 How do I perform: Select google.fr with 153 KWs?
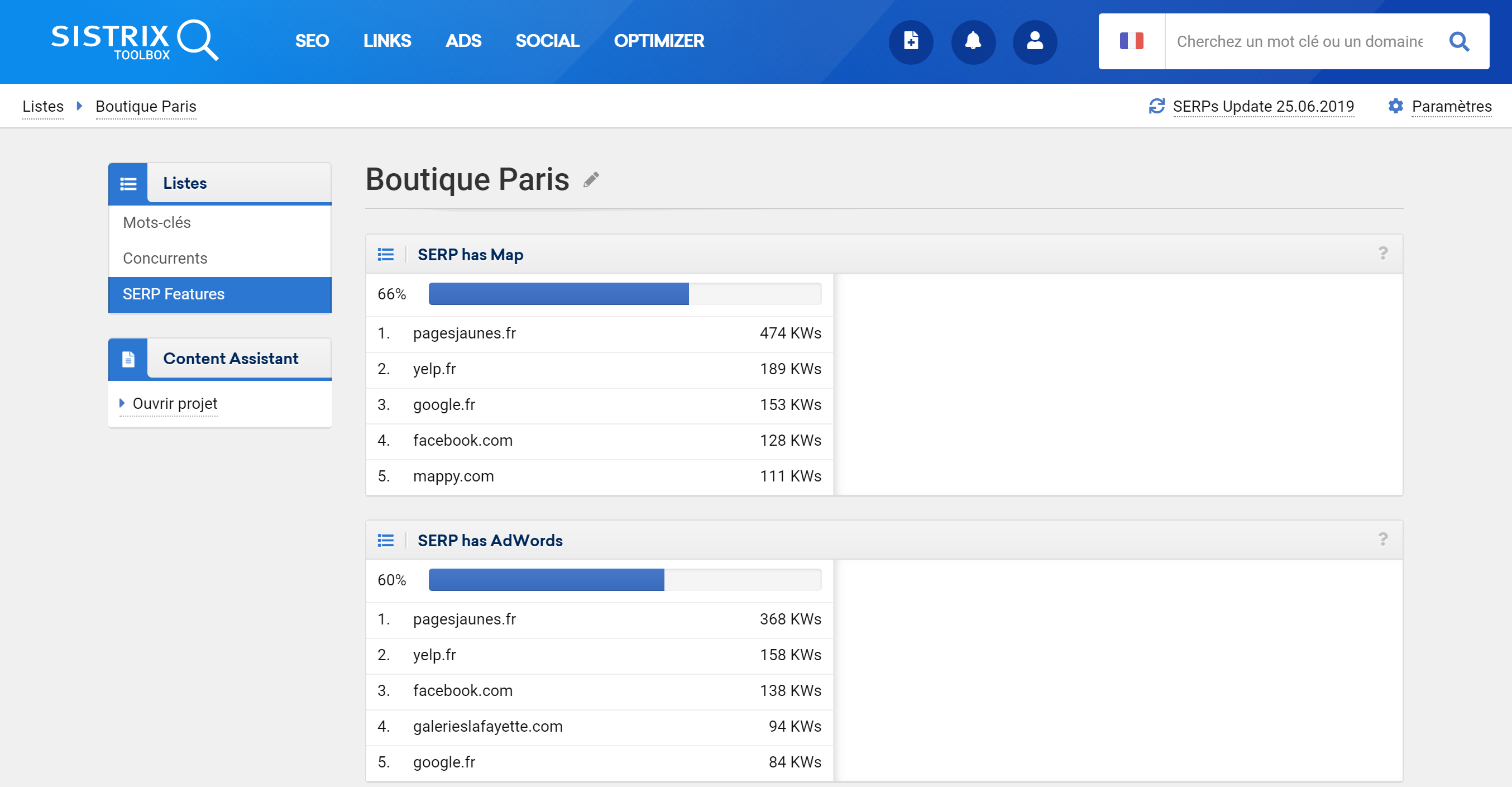[x=599, y=406]
